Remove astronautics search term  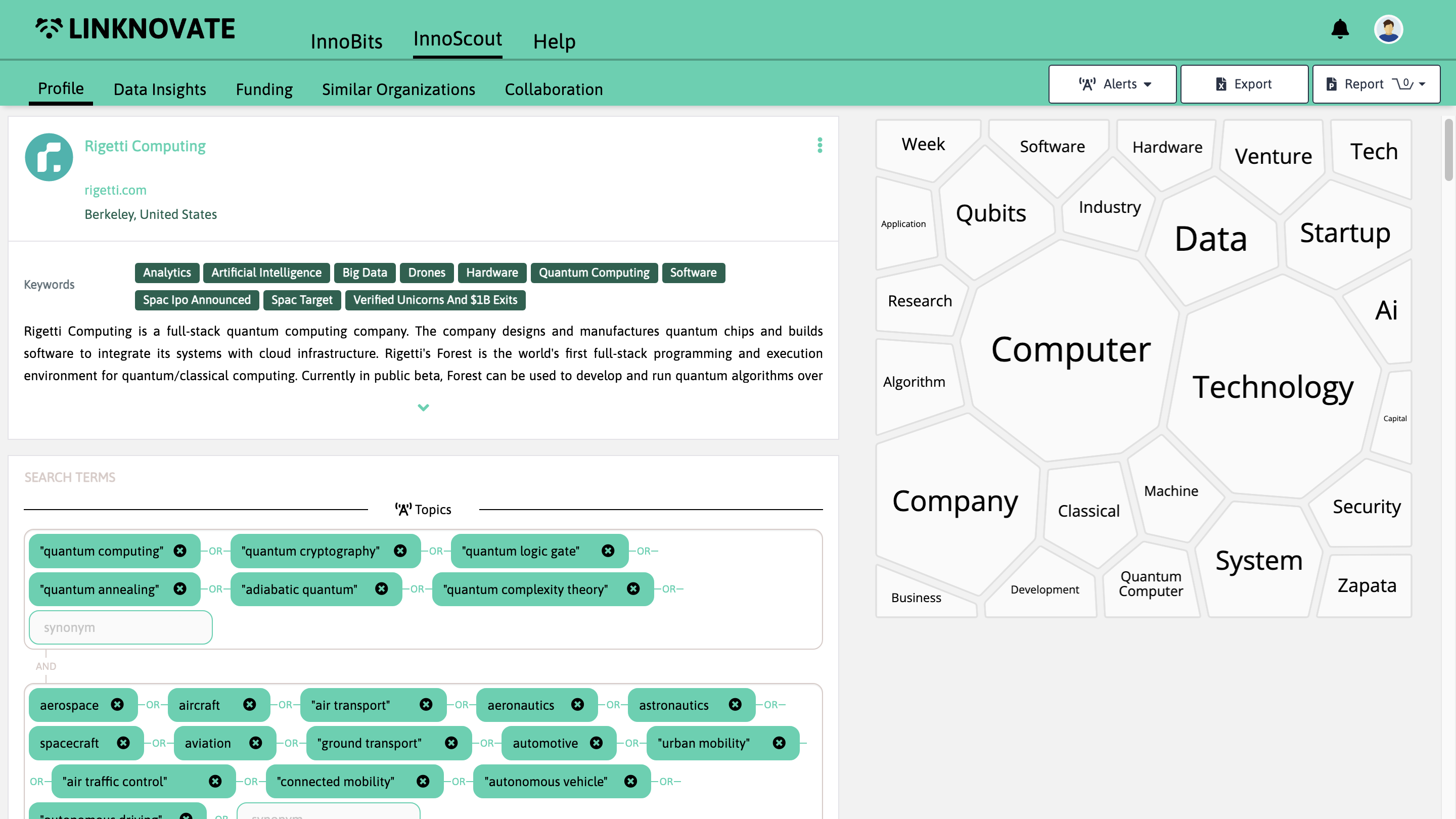pos(735,704)
